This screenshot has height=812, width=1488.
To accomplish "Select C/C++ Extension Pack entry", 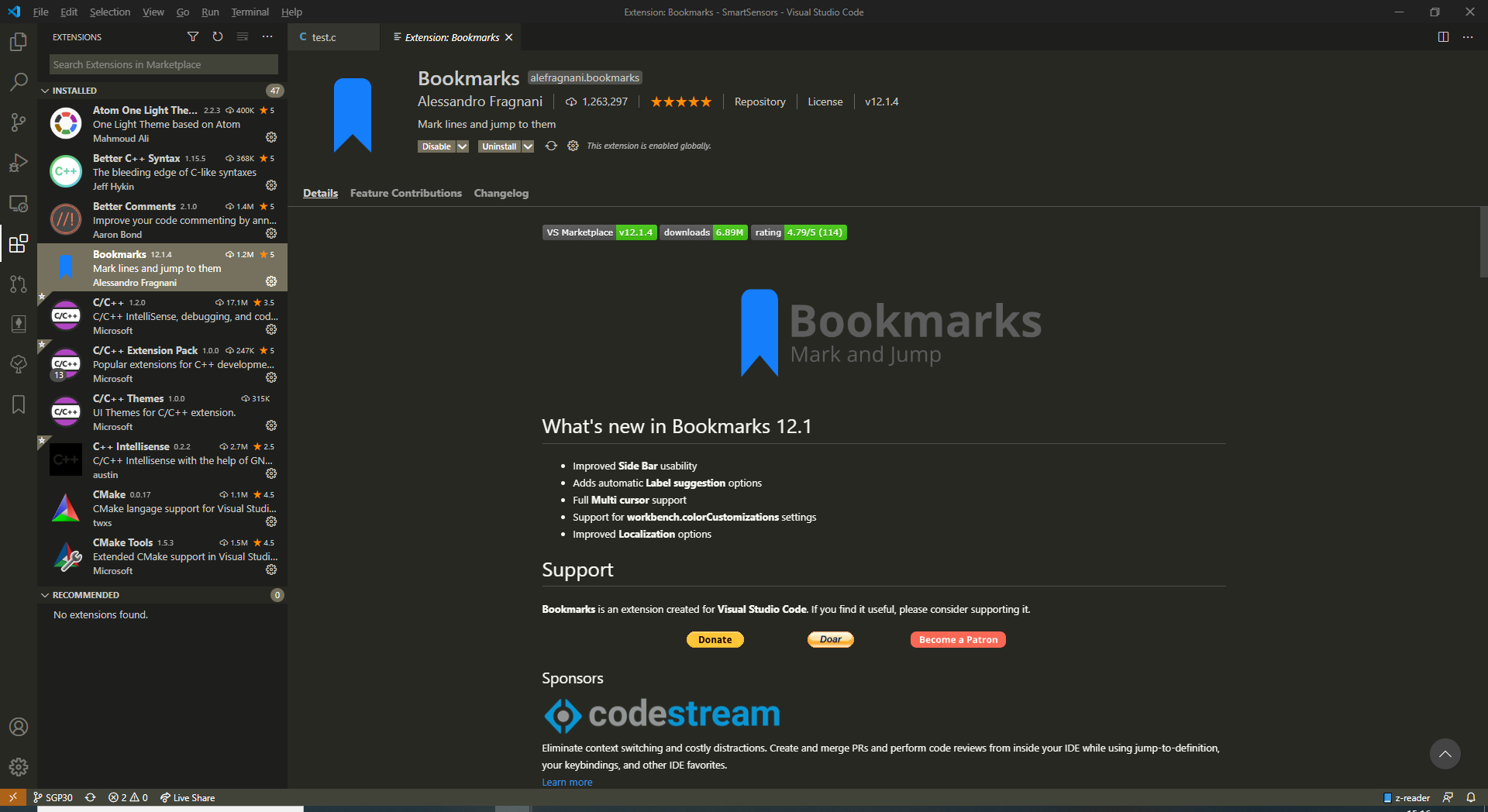I will click(x=163, y=364).
